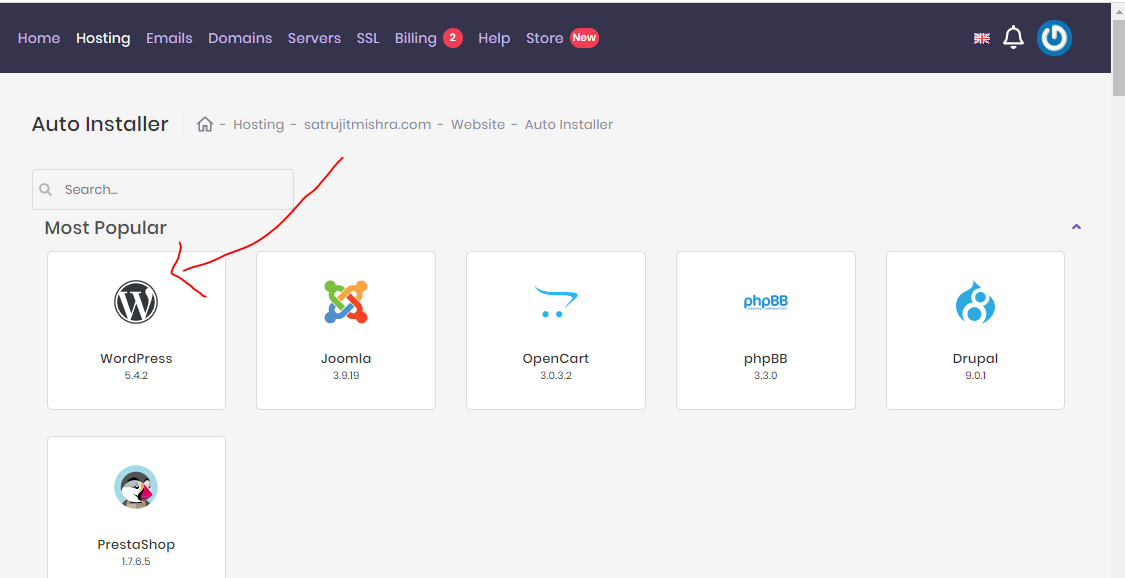Click the WordPress logo icon

coord(136,302)
